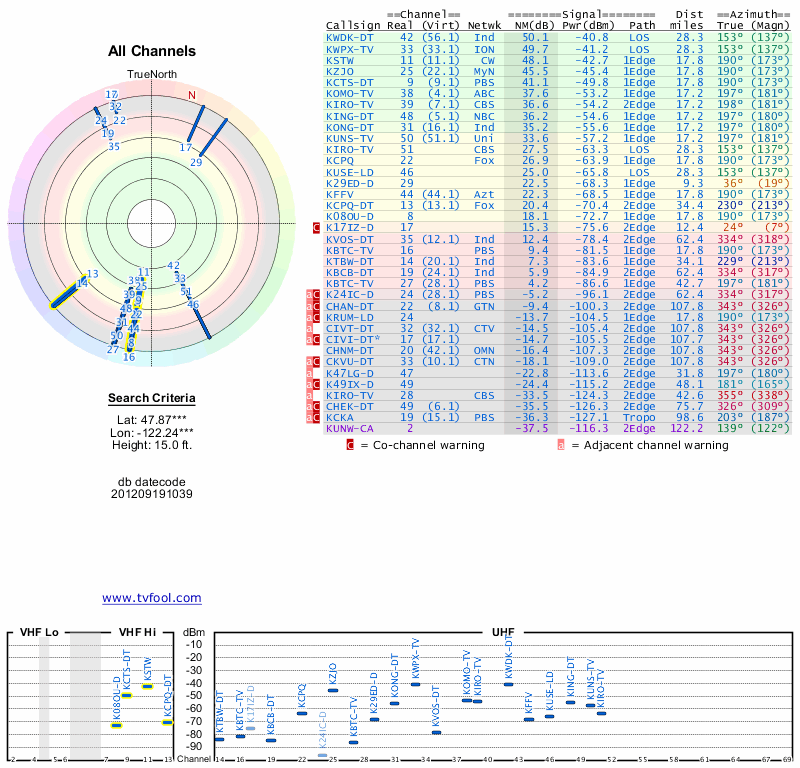This screenshot has height=768, width=800.
Task: Click the KCKA callsign in the table
Action: [x=340, y=416]
